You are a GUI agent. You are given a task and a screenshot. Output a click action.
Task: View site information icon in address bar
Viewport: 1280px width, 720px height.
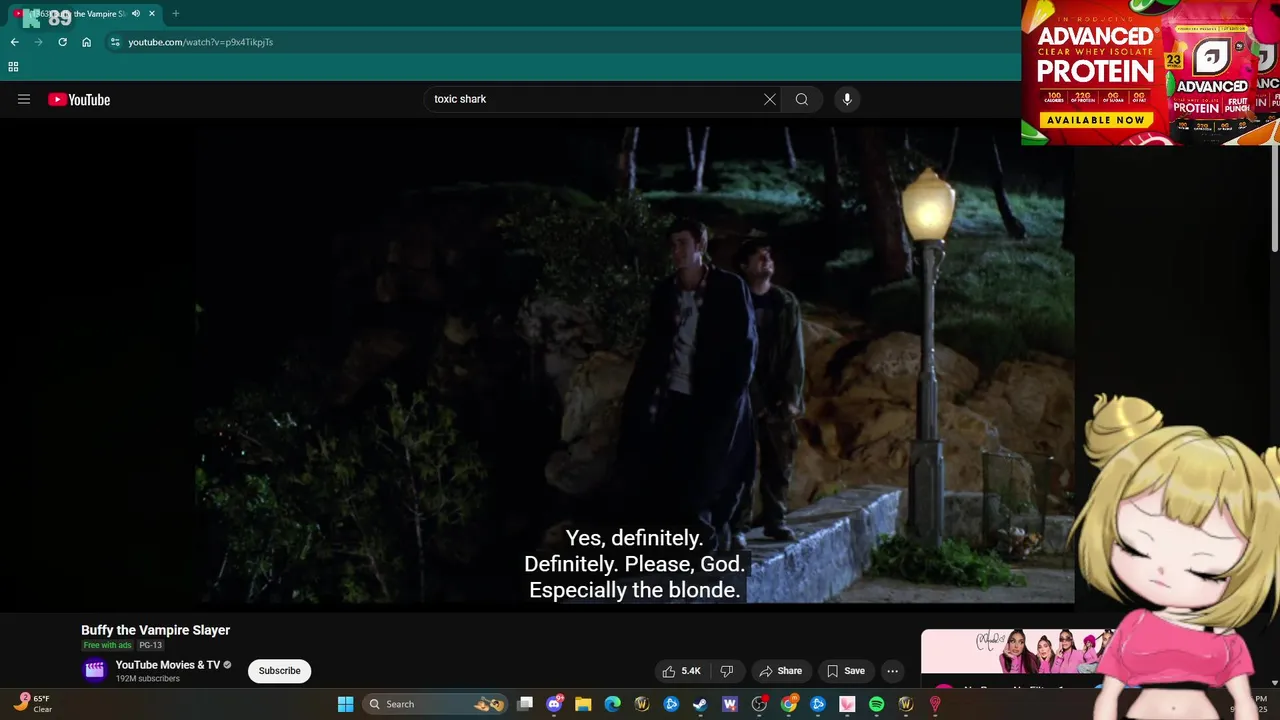pyautogui.click(x=115, y=42)
